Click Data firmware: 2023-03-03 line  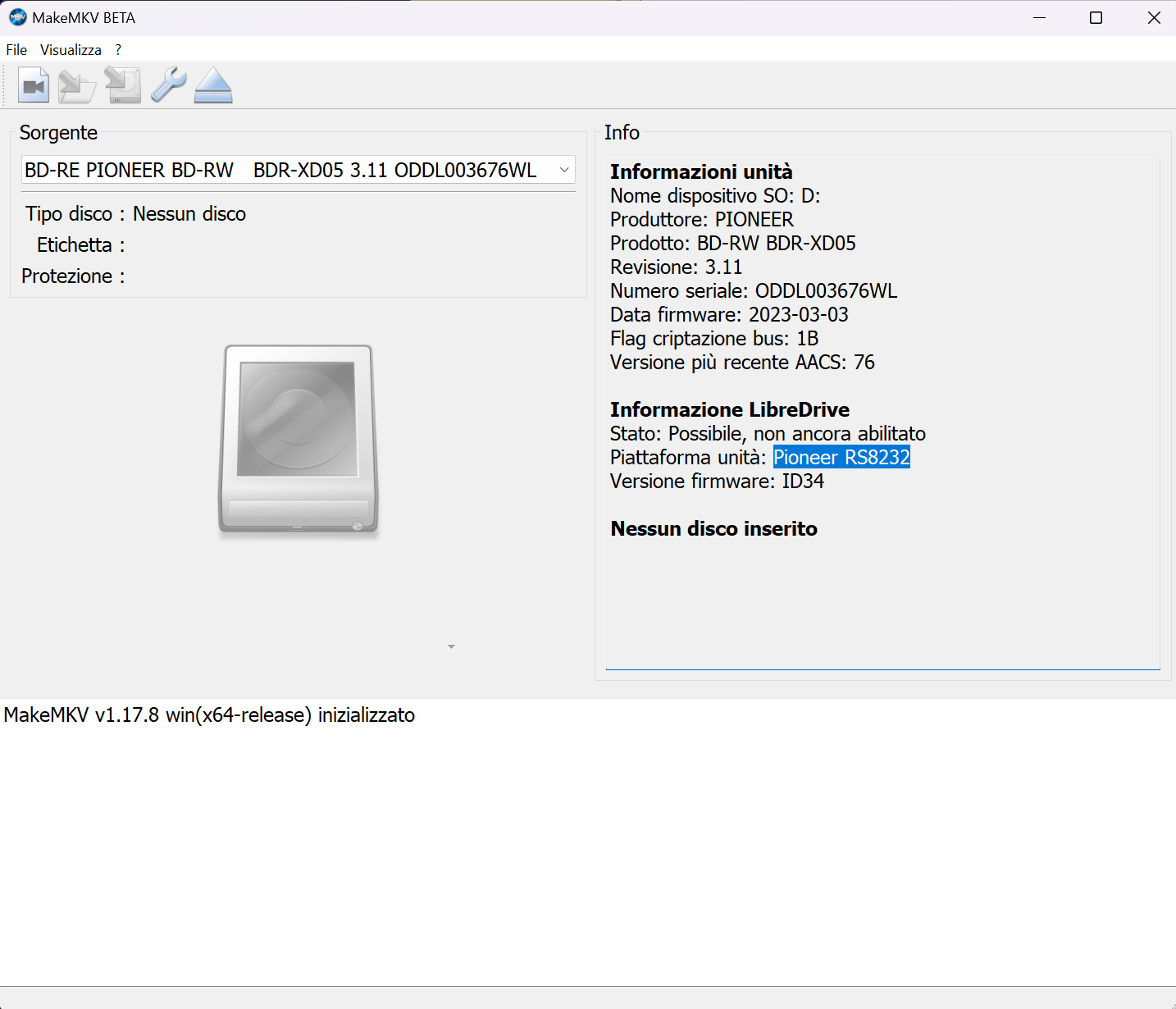coord(729,314)
